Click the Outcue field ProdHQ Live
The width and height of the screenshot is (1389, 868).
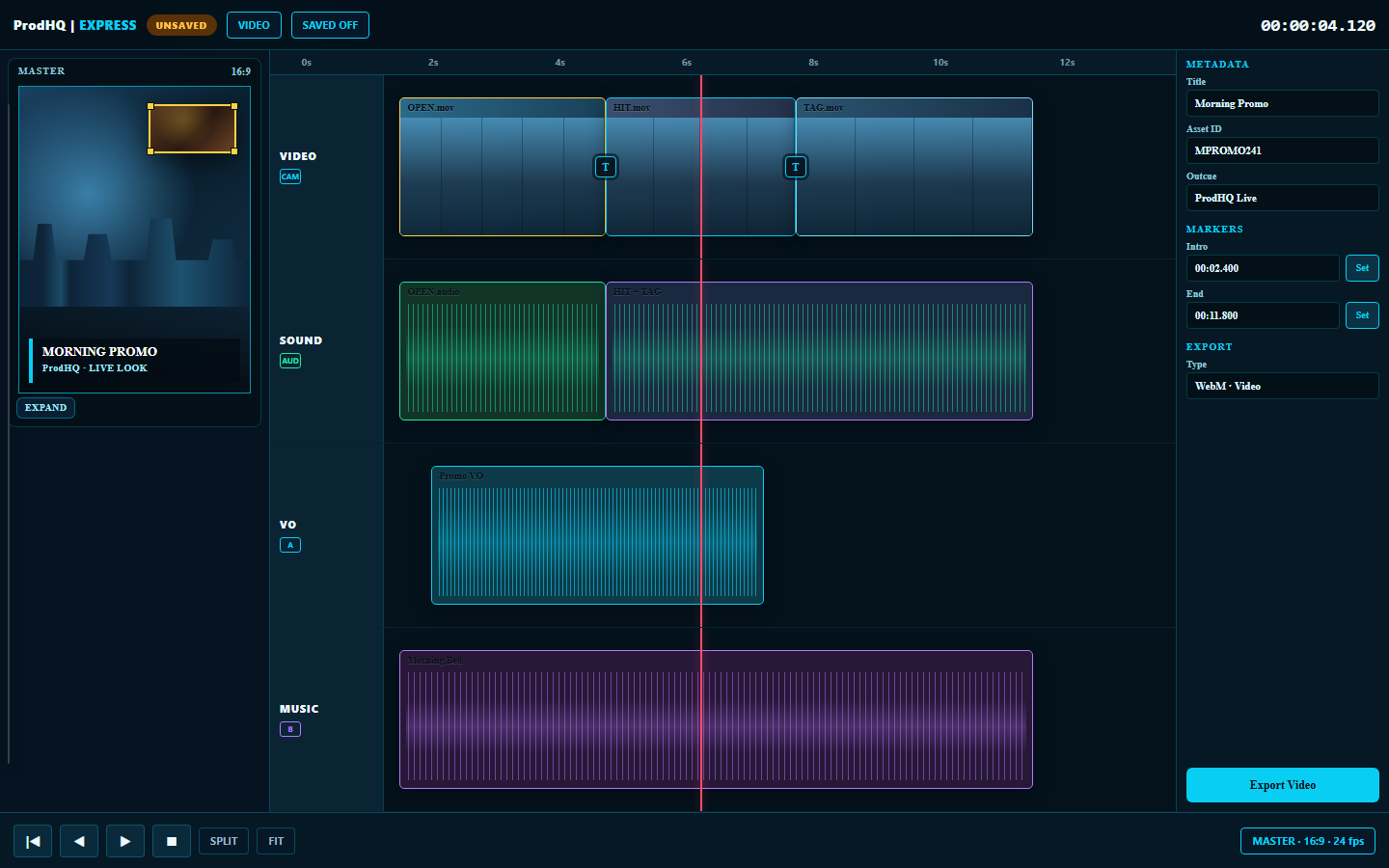(x=1283, y=198)
